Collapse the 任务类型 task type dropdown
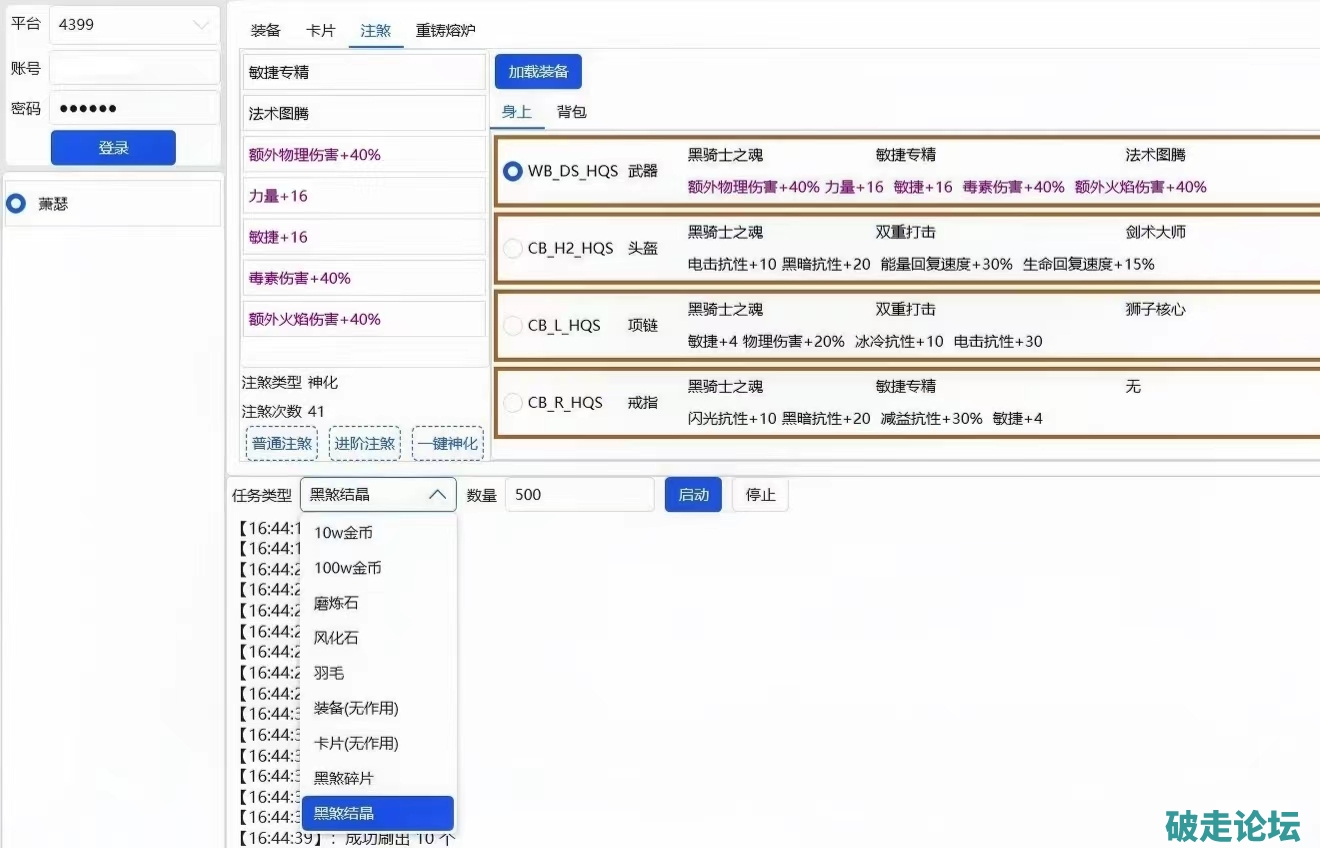 click(x=378, y=494)
